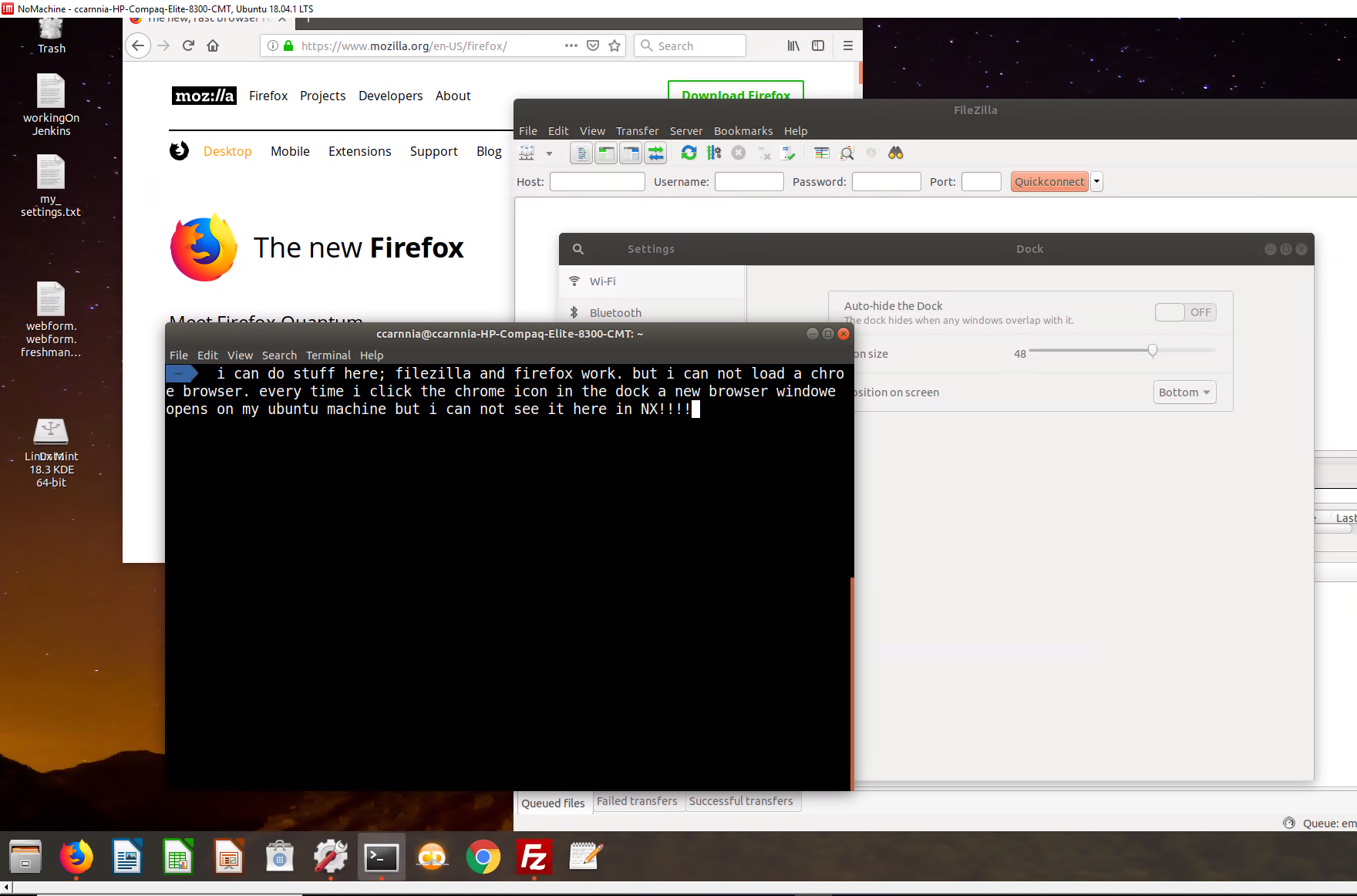1357x896 pixels.
Task: Toggle Auto-hide the Dock switch
Action: point(1186,312)
